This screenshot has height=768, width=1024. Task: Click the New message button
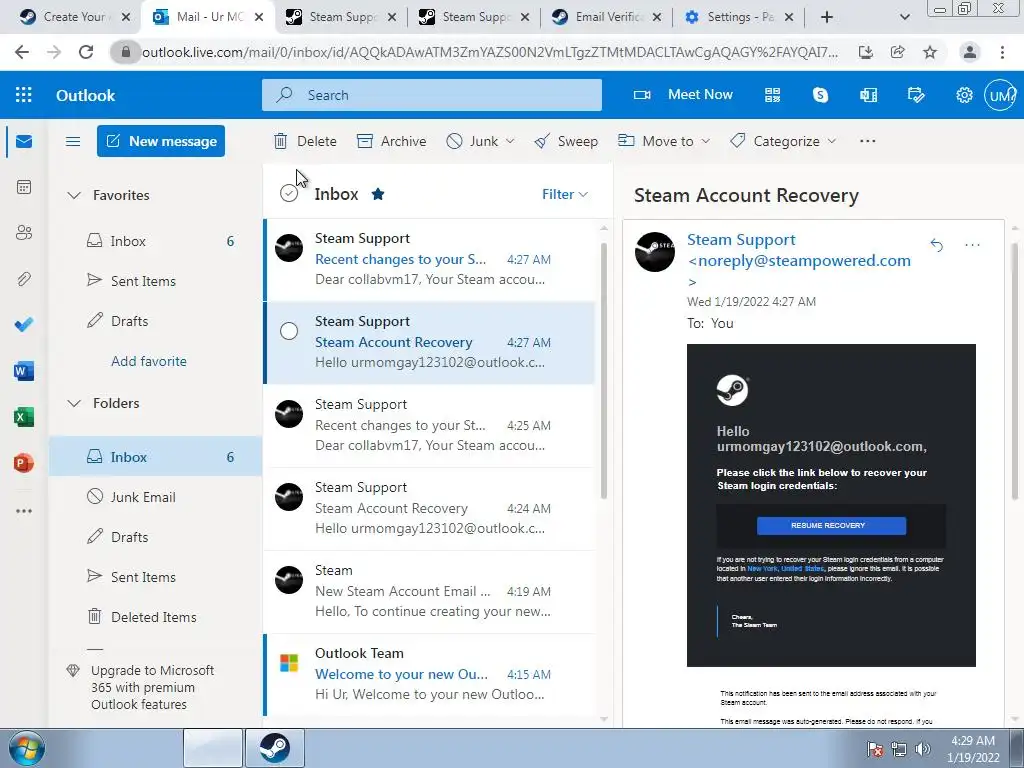[x=161, y=141]
